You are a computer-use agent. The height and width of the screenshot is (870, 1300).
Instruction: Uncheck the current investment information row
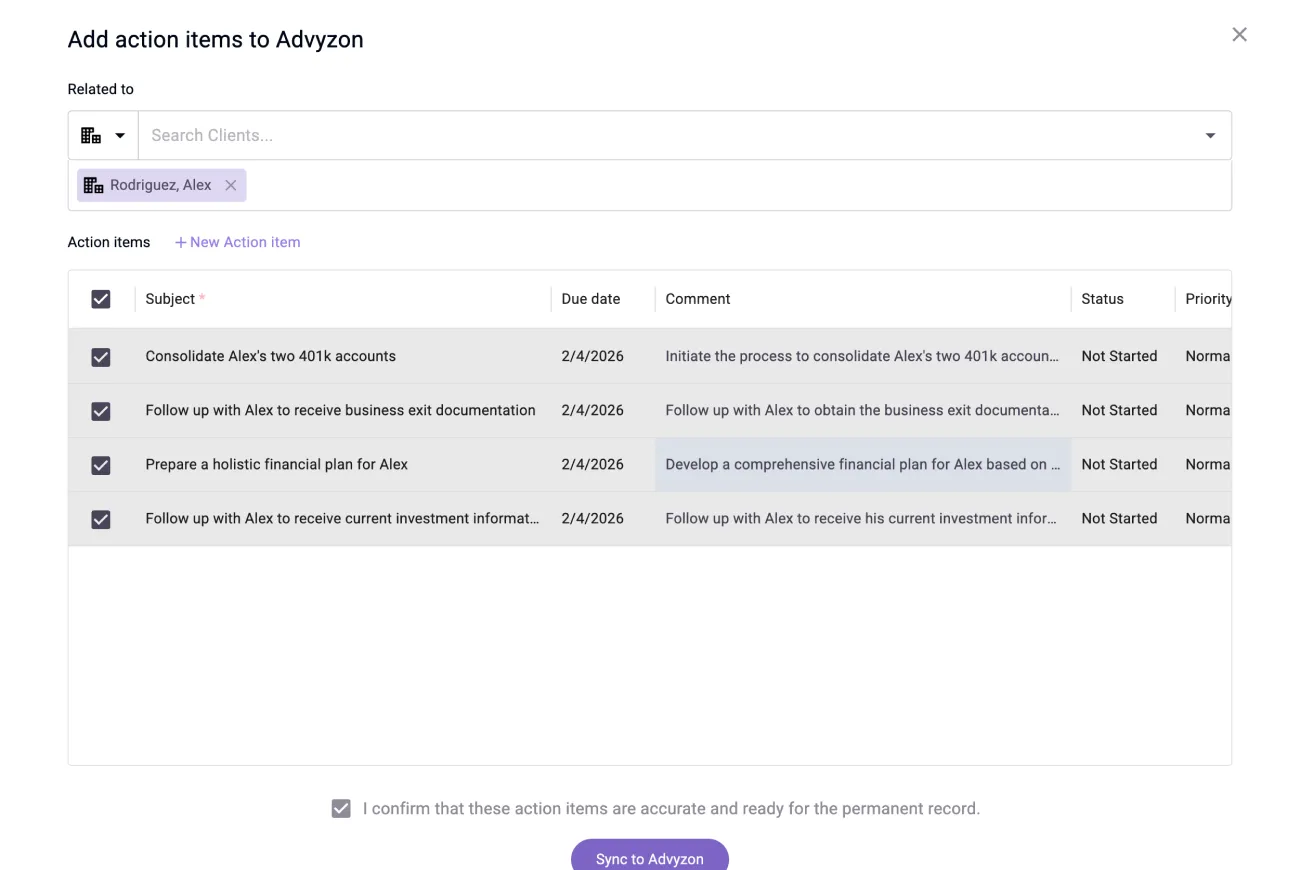pos(101,519)
